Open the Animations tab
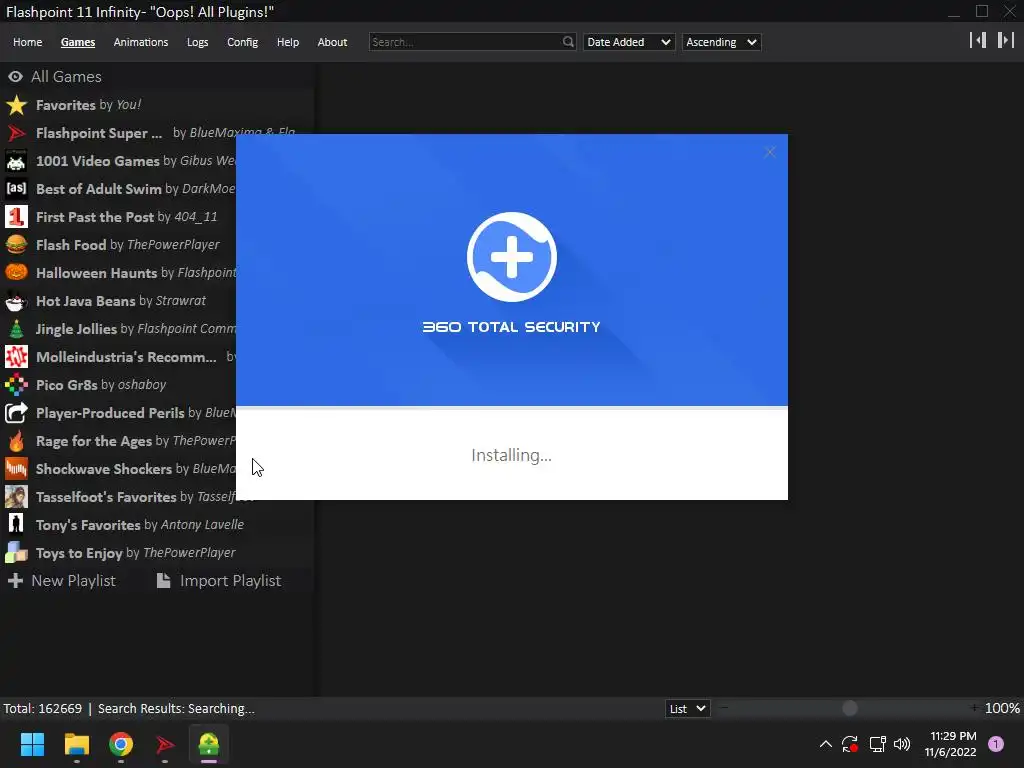Image resolution: width=1024 pixels, height=768 pixels. click(140, 42)
